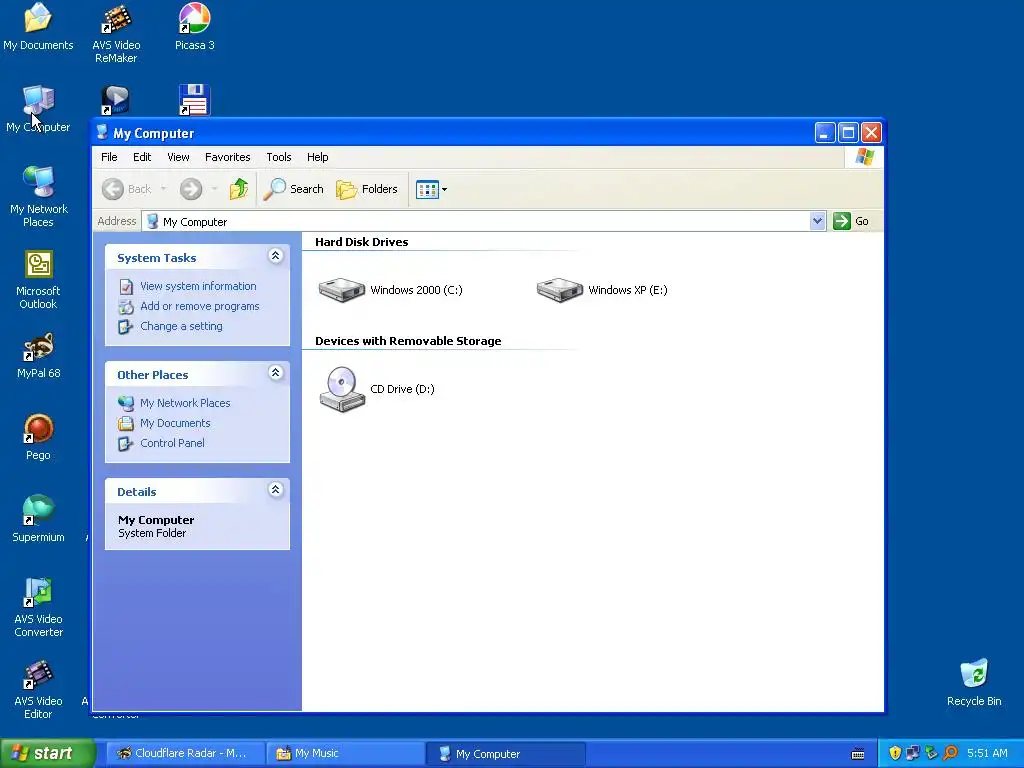Click the Safely Remove Hardware tray icon
This screenshot has height=768, width=1024.
[932, 754]
